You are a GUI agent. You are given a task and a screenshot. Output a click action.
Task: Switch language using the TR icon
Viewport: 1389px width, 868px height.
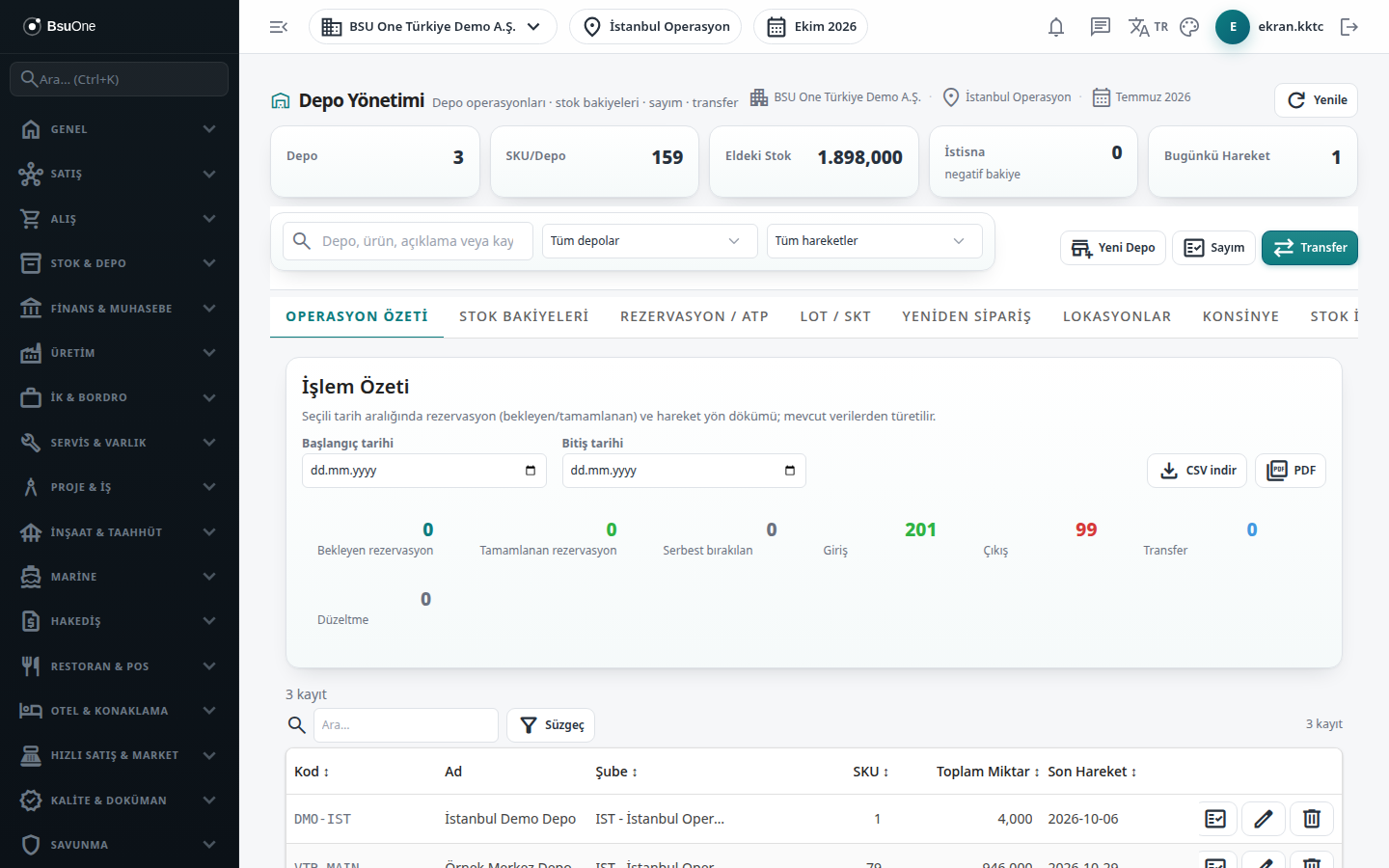[1148, 27]
